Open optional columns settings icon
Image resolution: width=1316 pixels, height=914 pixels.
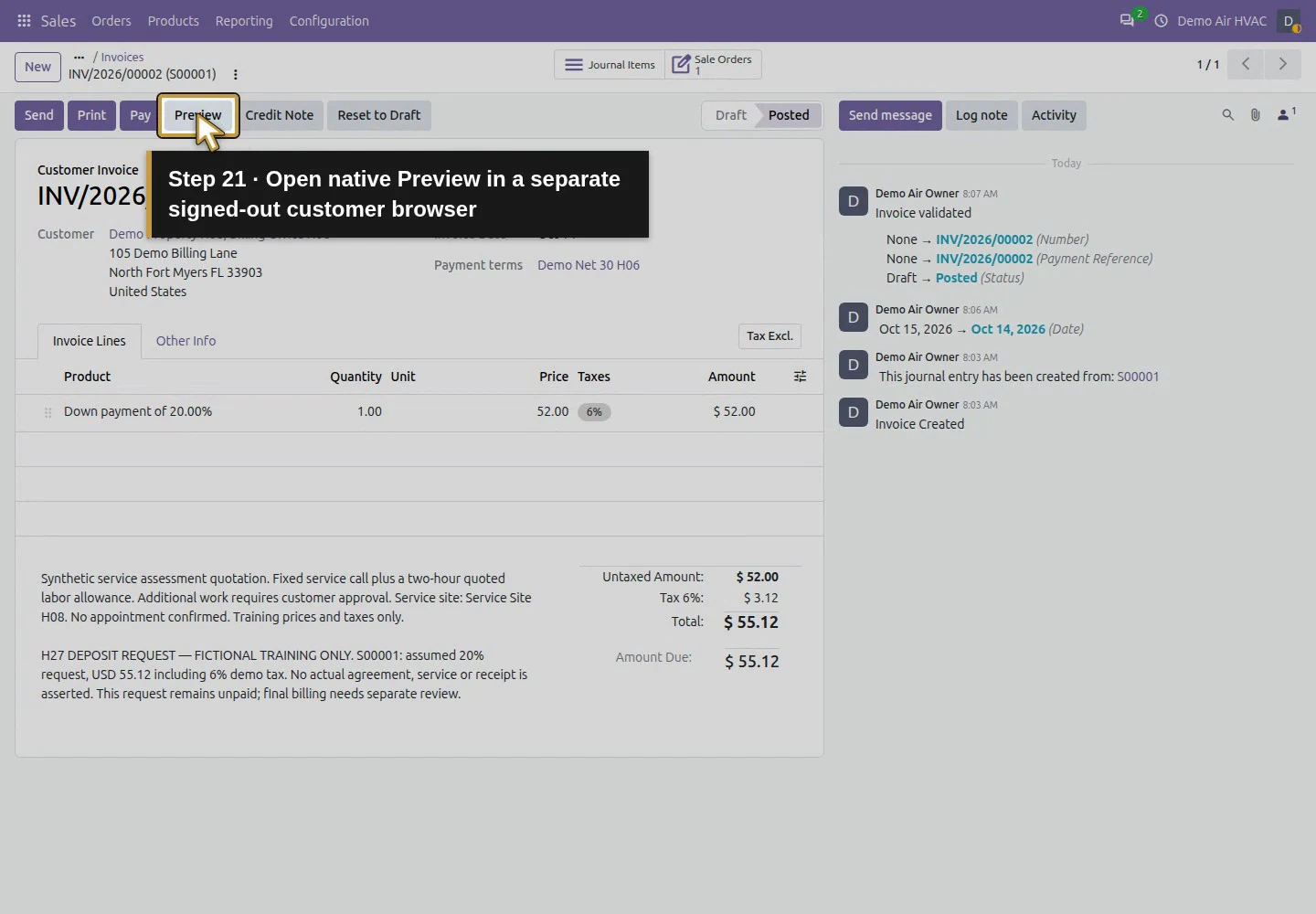pos(800,377)
